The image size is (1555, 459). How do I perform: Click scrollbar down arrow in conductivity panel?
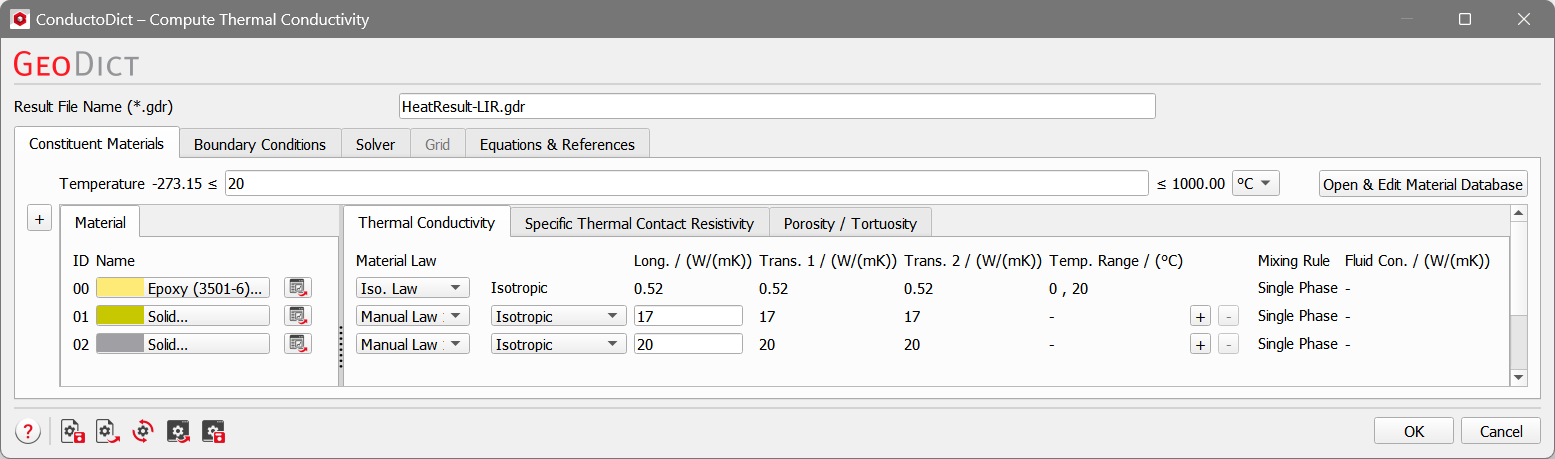1519,378
